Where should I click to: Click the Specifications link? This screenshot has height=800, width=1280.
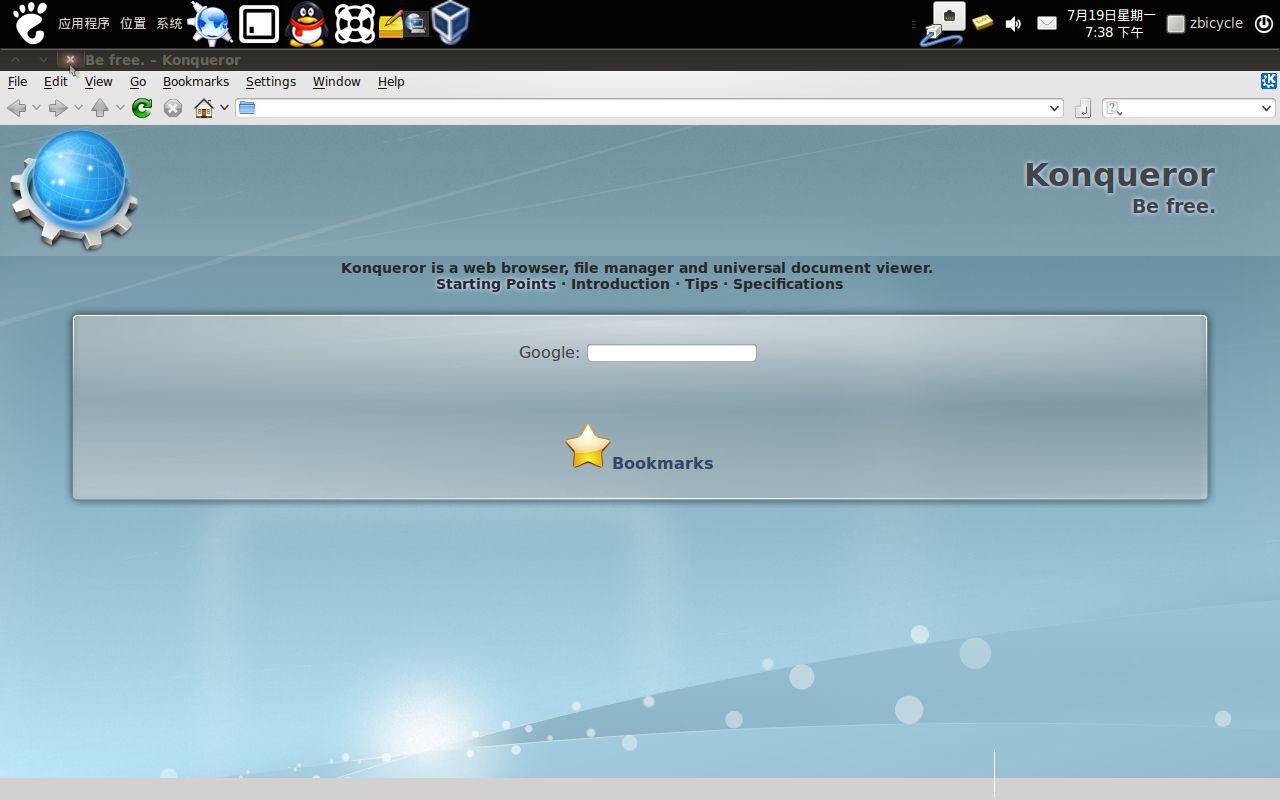pyautogui.click(x=787, y=284)
